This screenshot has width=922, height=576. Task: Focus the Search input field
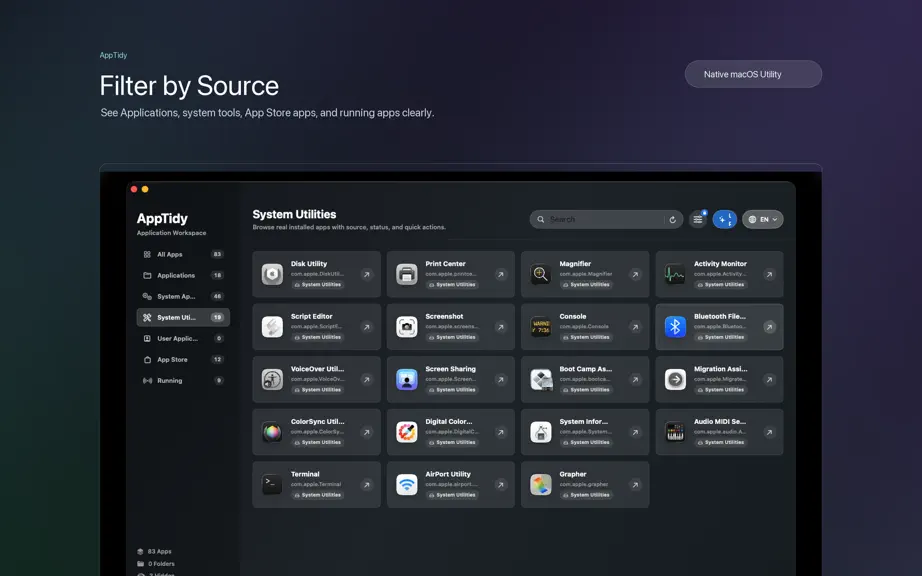coord(606,219)
